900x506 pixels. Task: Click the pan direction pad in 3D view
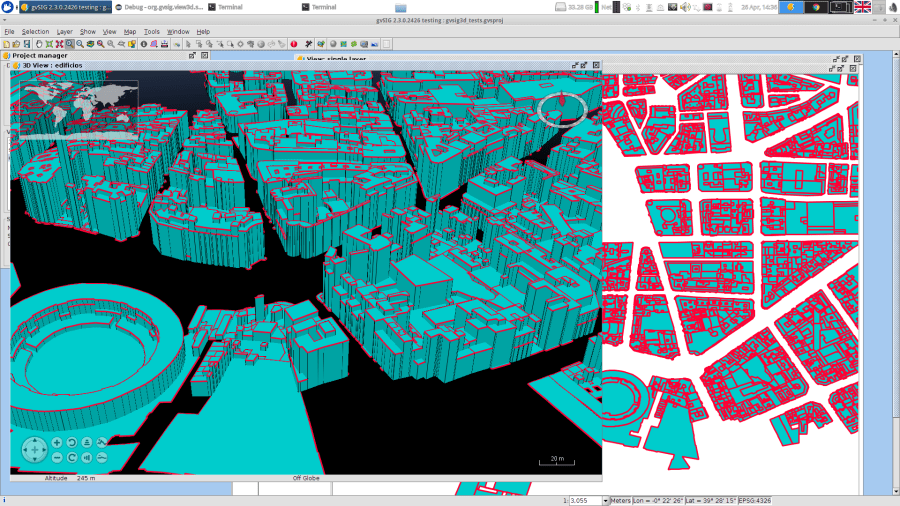point(34,450)
